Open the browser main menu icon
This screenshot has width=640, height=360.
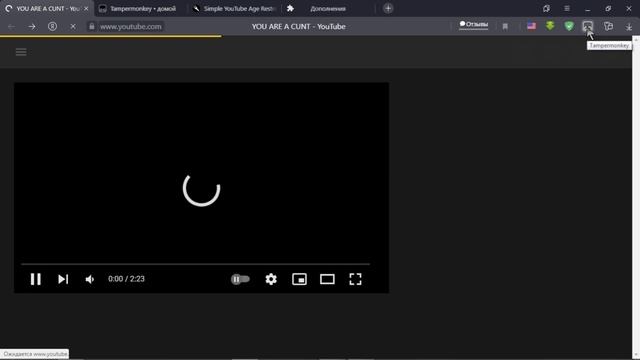[x=567, y=8]
